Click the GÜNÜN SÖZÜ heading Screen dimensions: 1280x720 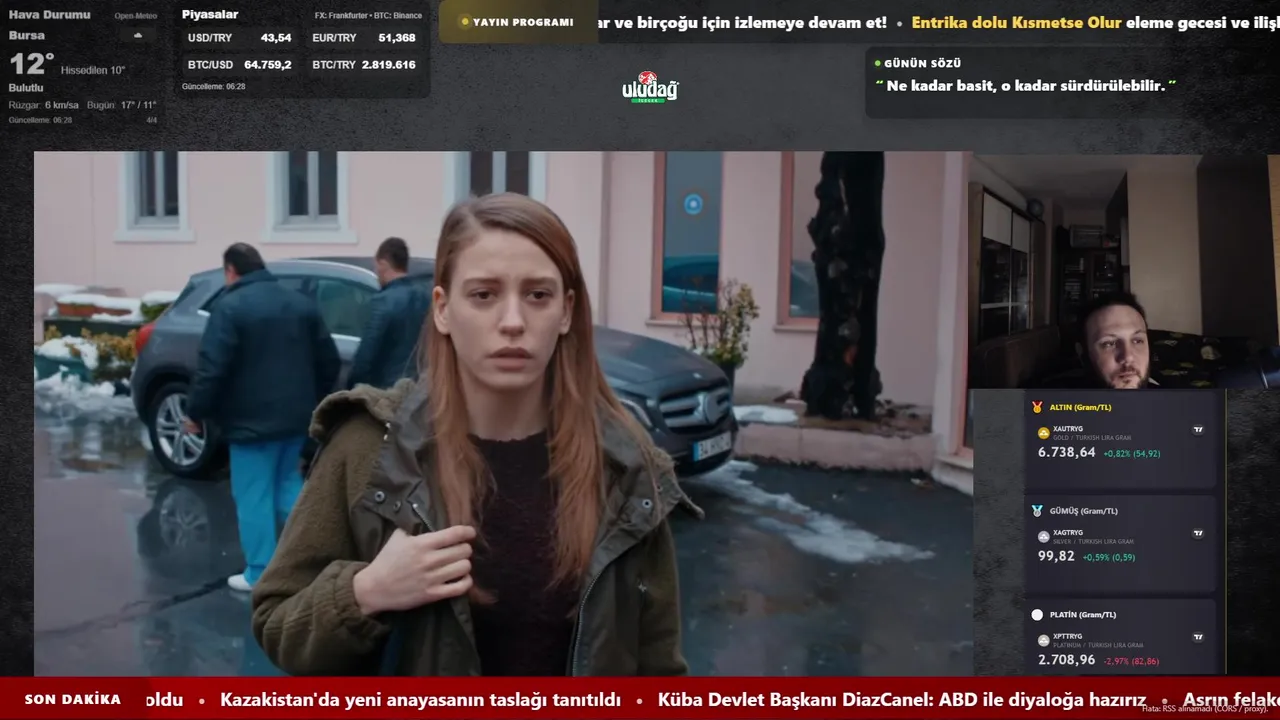point(922,63)
